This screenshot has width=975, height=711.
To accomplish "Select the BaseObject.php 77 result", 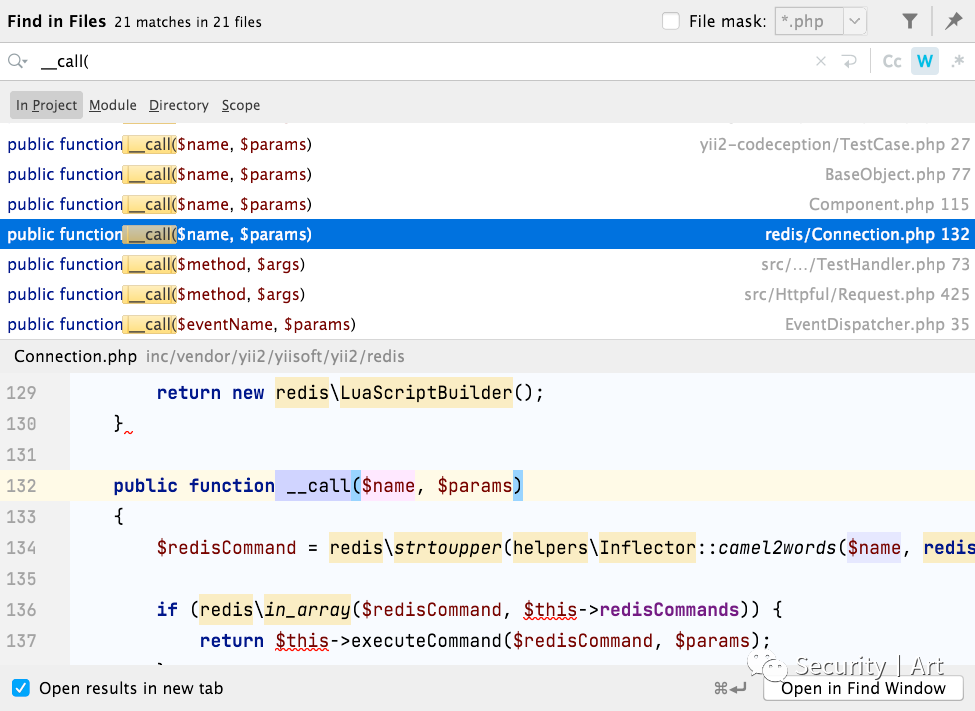I will click(488, 174).
